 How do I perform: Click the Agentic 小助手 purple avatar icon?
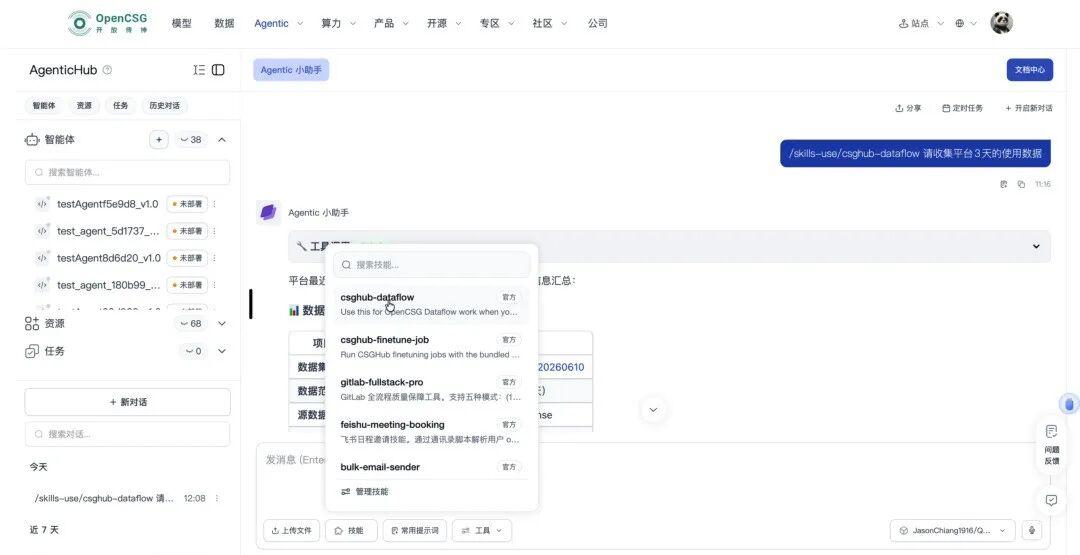pyautogui.click(x=268, y=213)
